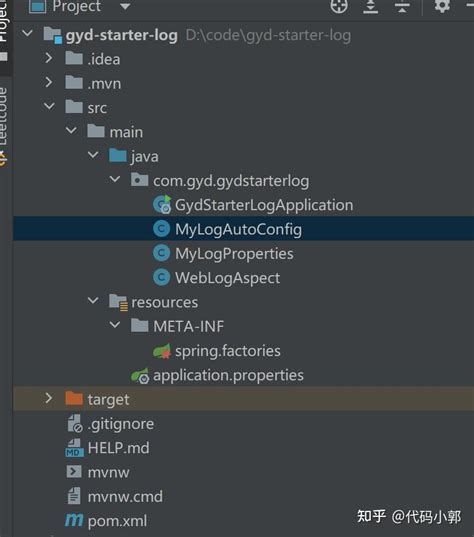Open the Project view dropdown arrow
Image resolution: width=474 pixels, height=537 pixels.
pos(125,6)
